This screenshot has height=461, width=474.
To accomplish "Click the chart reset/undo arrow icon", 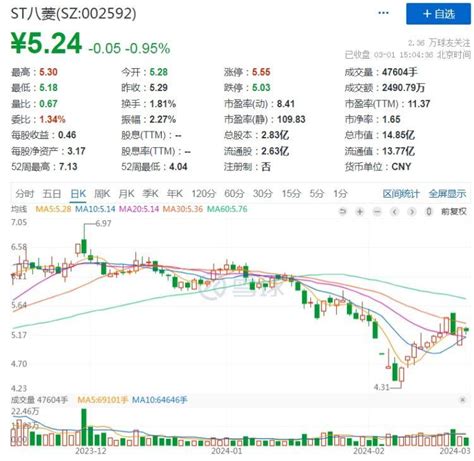I will tap(342, 212).
